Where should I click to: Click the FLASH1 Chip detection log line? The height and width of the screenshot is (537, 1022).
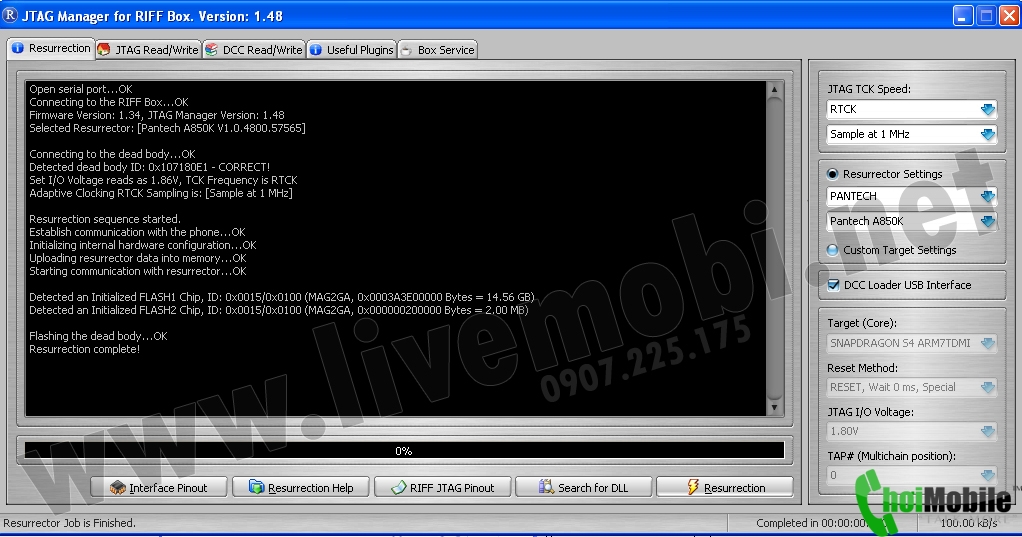click(x=282, y=297)
